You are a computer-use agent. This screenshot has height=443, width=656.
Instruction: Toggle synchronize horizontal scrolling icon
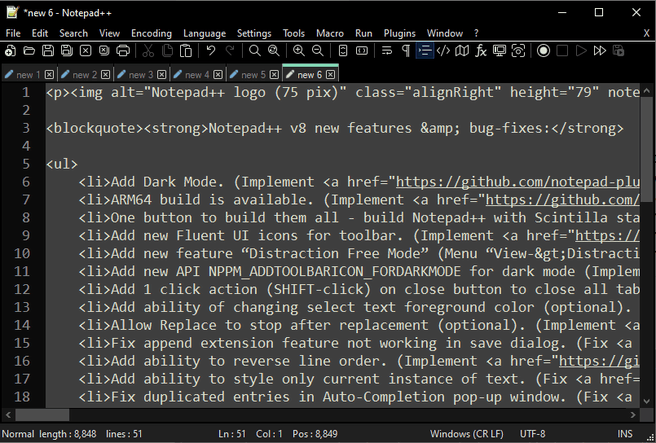click(x=362, y=51)
